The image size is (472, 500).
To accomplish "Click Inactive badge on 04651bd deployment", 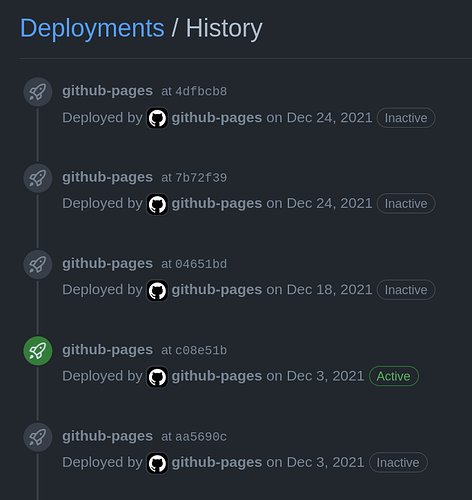I will pyautogui.click(x=406, y=290).
